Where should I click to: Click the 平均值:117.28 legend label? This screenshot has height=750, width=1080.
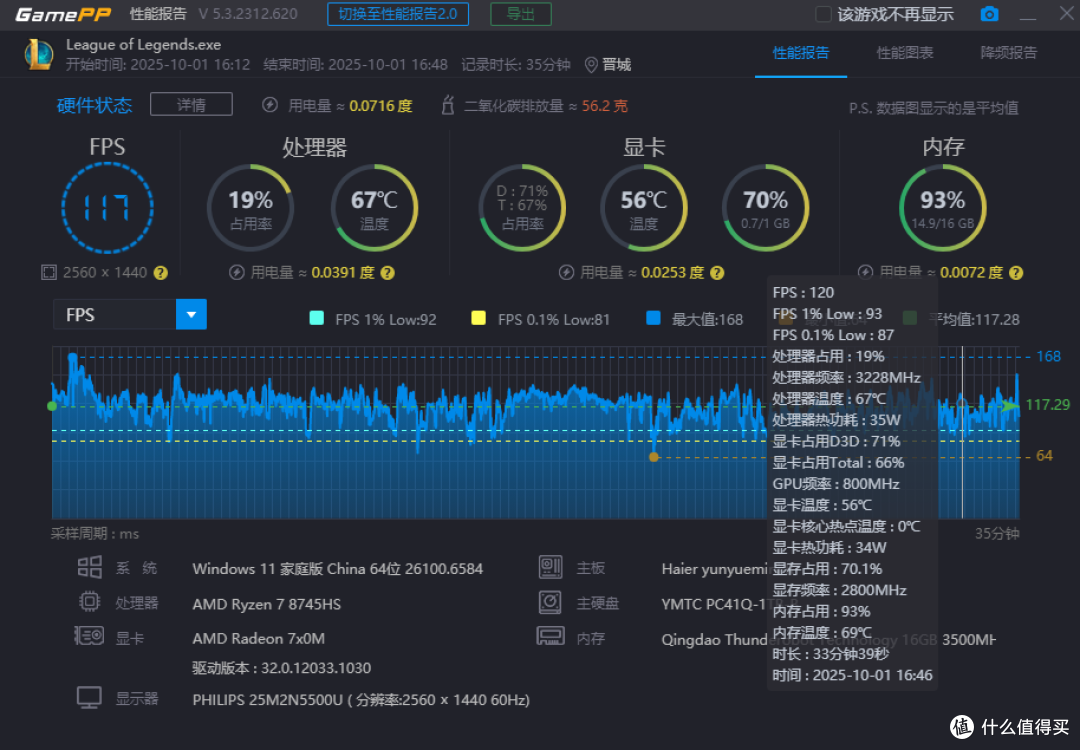[974, 319]
